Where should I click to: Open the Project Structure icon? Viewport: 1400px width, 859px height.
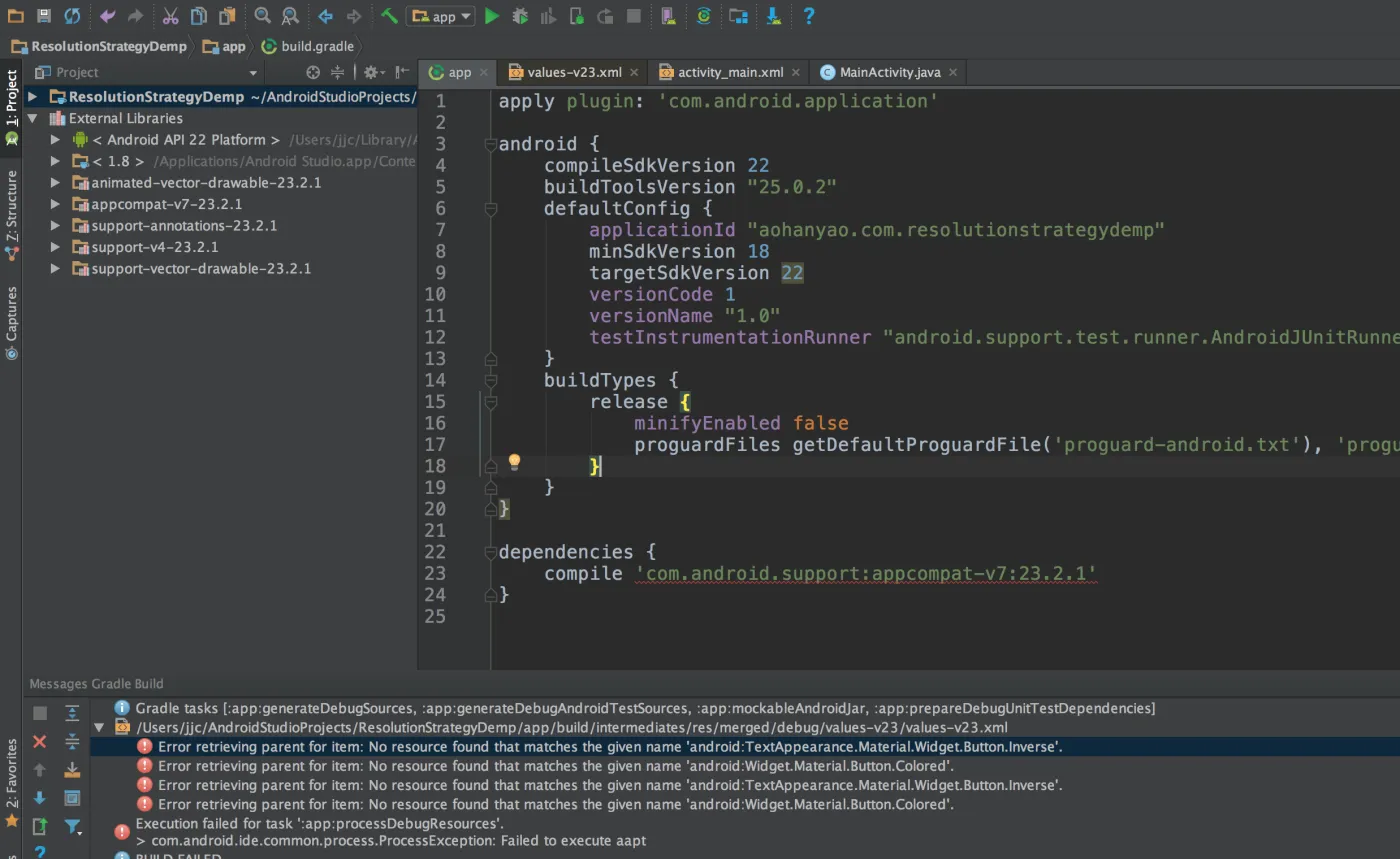pyautogui.click(x=738, y=16)
